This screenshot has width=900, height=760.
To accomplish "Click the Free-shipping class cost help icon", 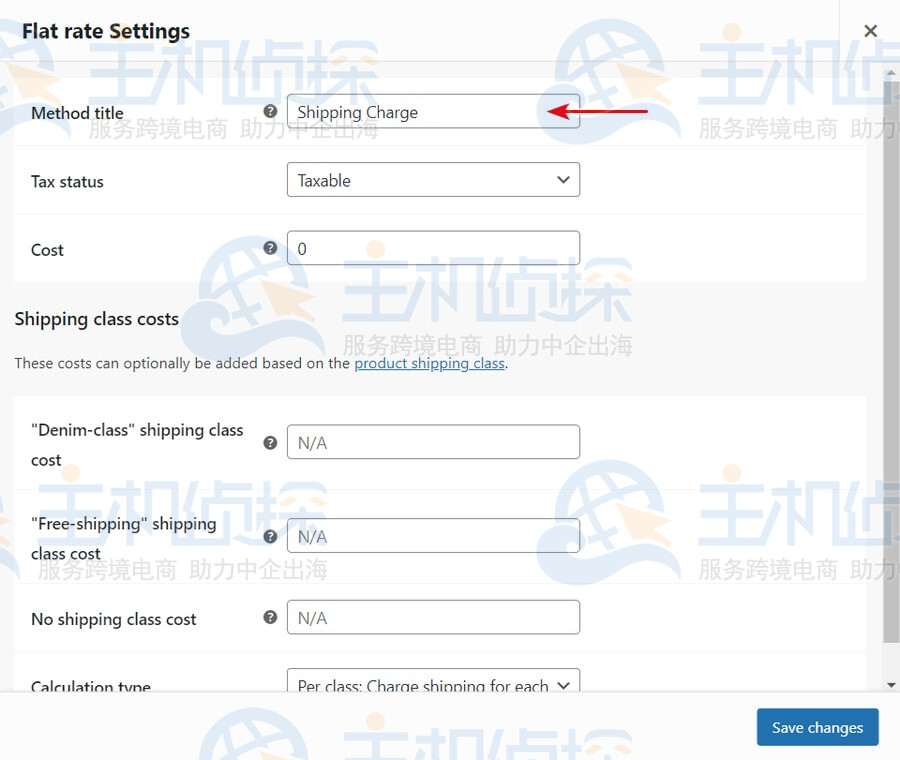I will [x=270, y=536].
